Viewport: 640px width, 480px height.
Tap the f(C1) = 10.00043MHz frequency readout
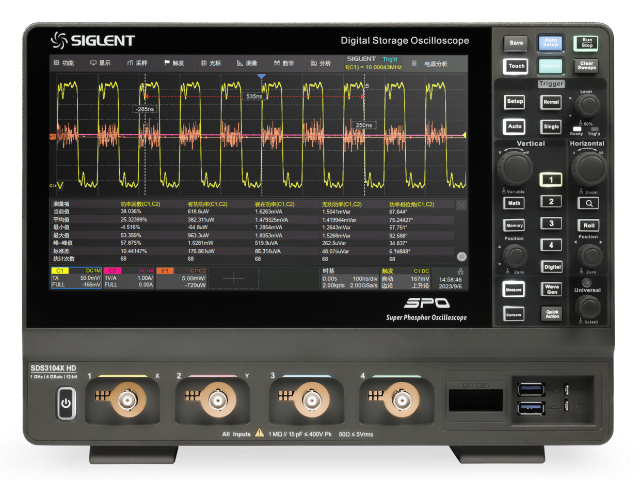coord(374,67)
